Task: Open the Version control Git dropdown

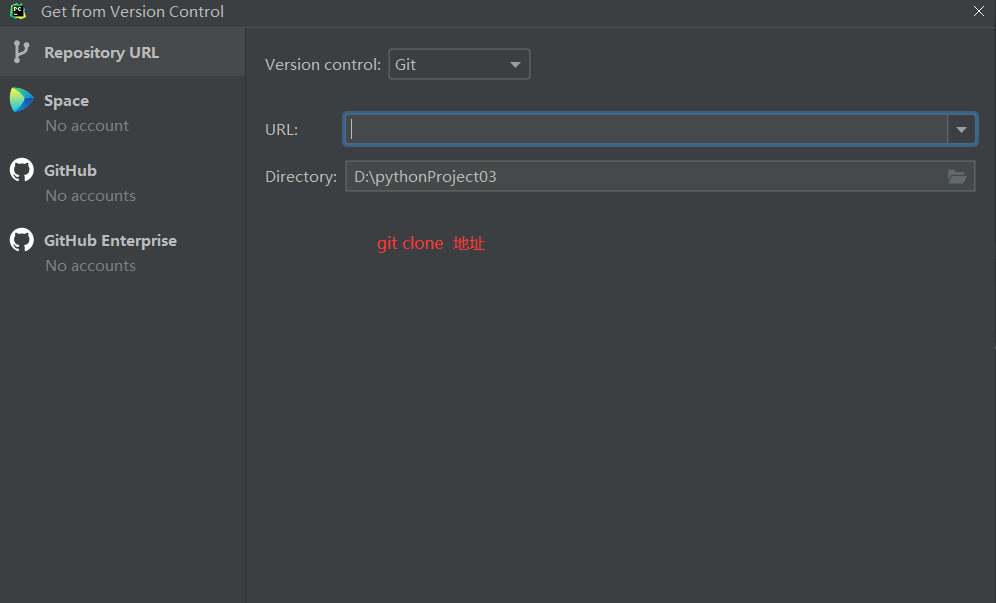Action: point(459,64)
